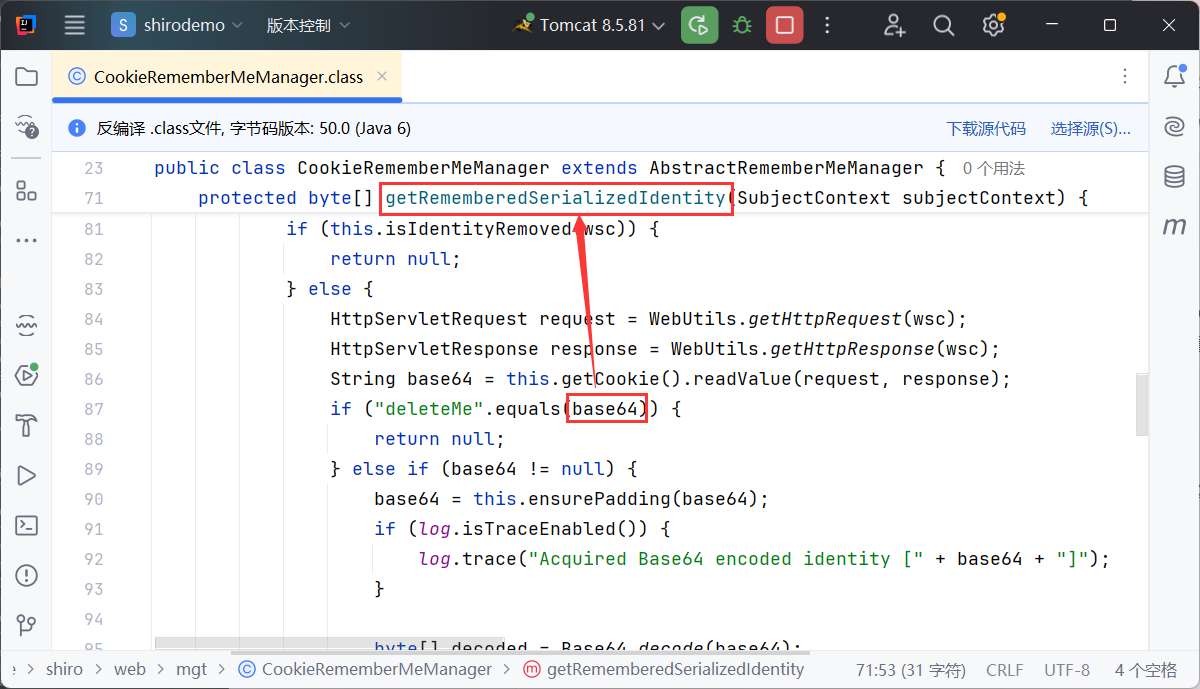Open the Database tool window
The image size is (1200, 689).
coord(1174,177)
